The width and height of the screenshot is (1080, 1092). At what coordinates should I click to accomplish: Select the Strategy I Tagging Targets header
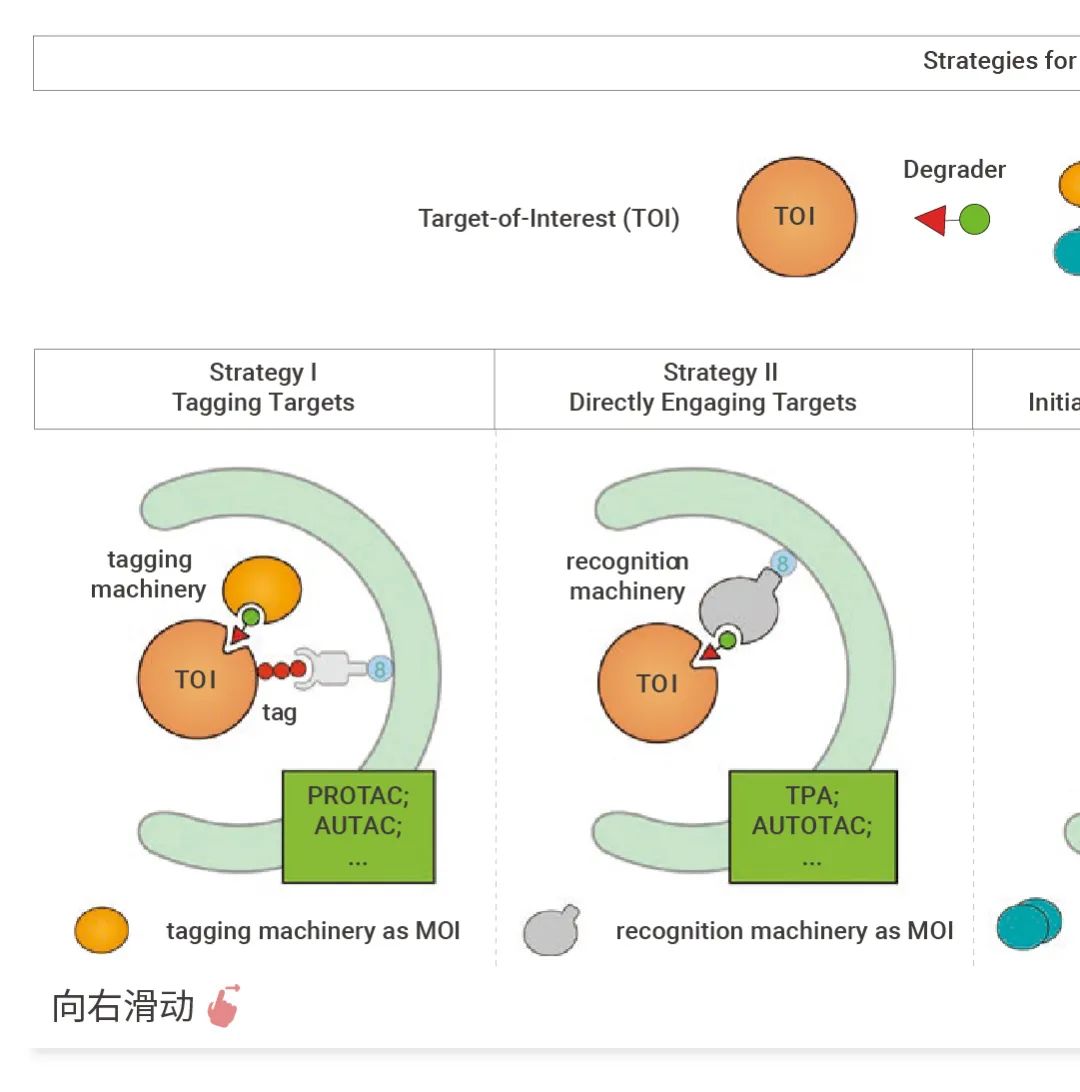pos(264,388)
